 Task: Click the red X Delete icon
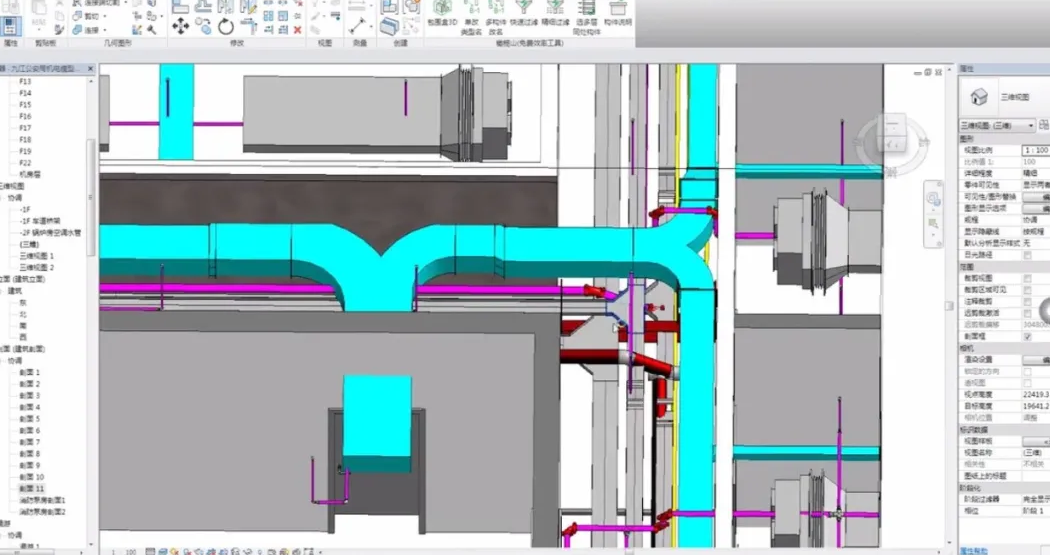[297, 29]
